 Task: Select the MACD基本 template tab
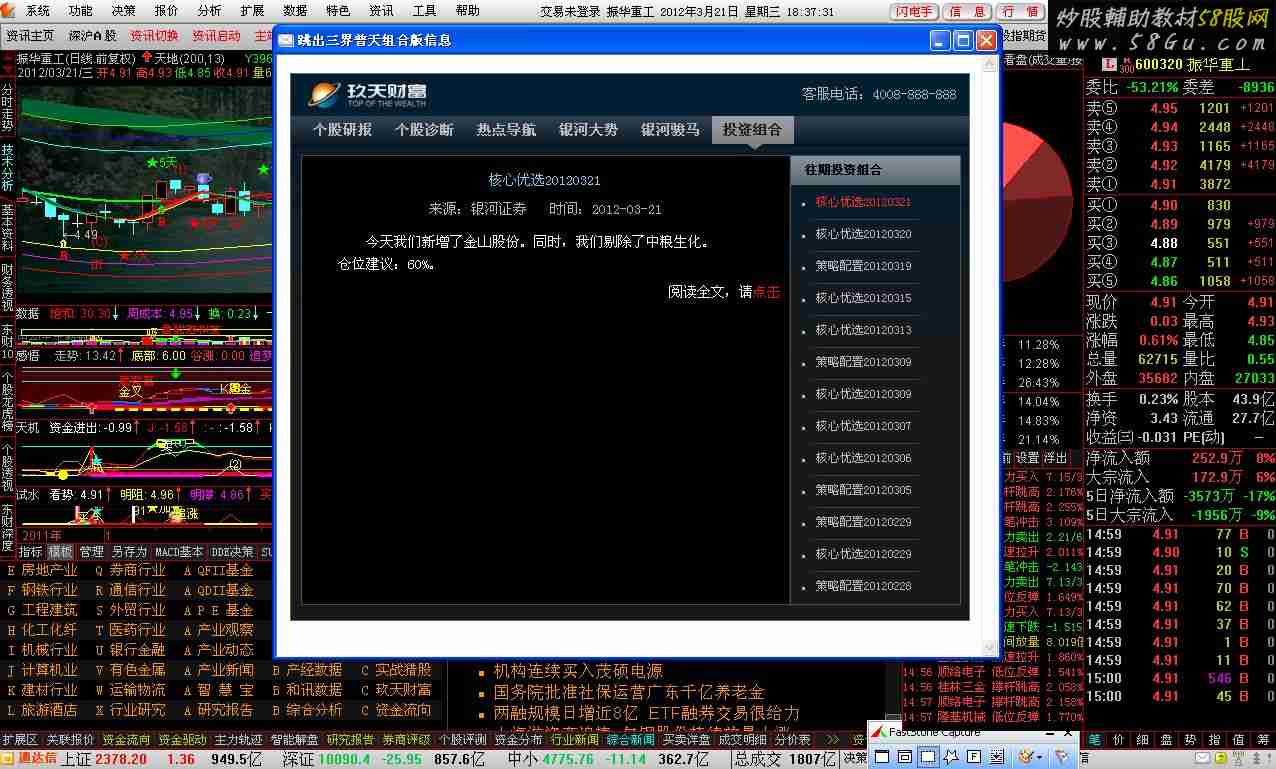tap(179, 552)
